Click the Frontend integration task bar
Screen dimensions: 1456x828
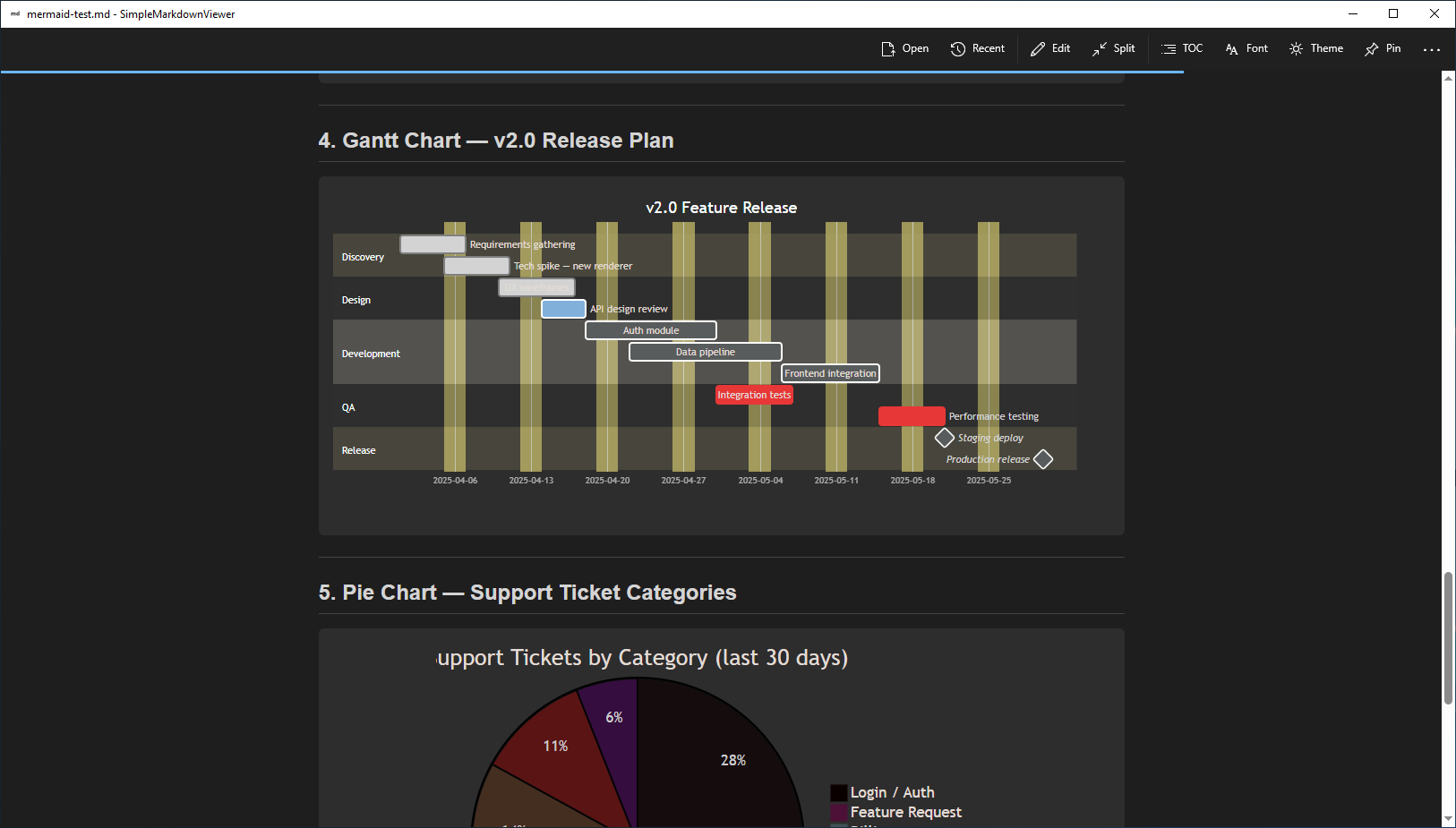[830, 373]
